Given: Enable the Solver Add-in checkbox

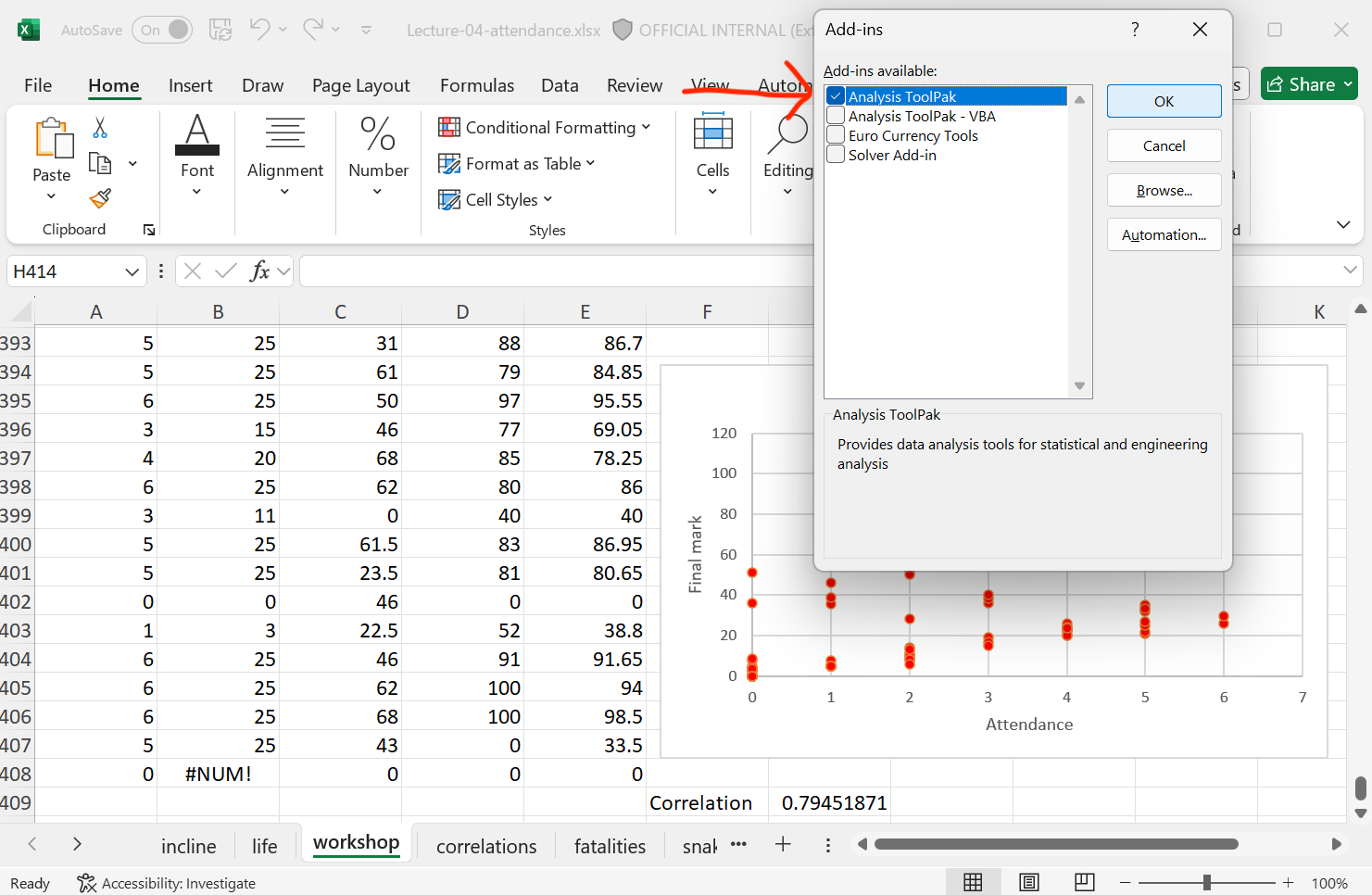Looking at the screenshot, I should point(836,155).
